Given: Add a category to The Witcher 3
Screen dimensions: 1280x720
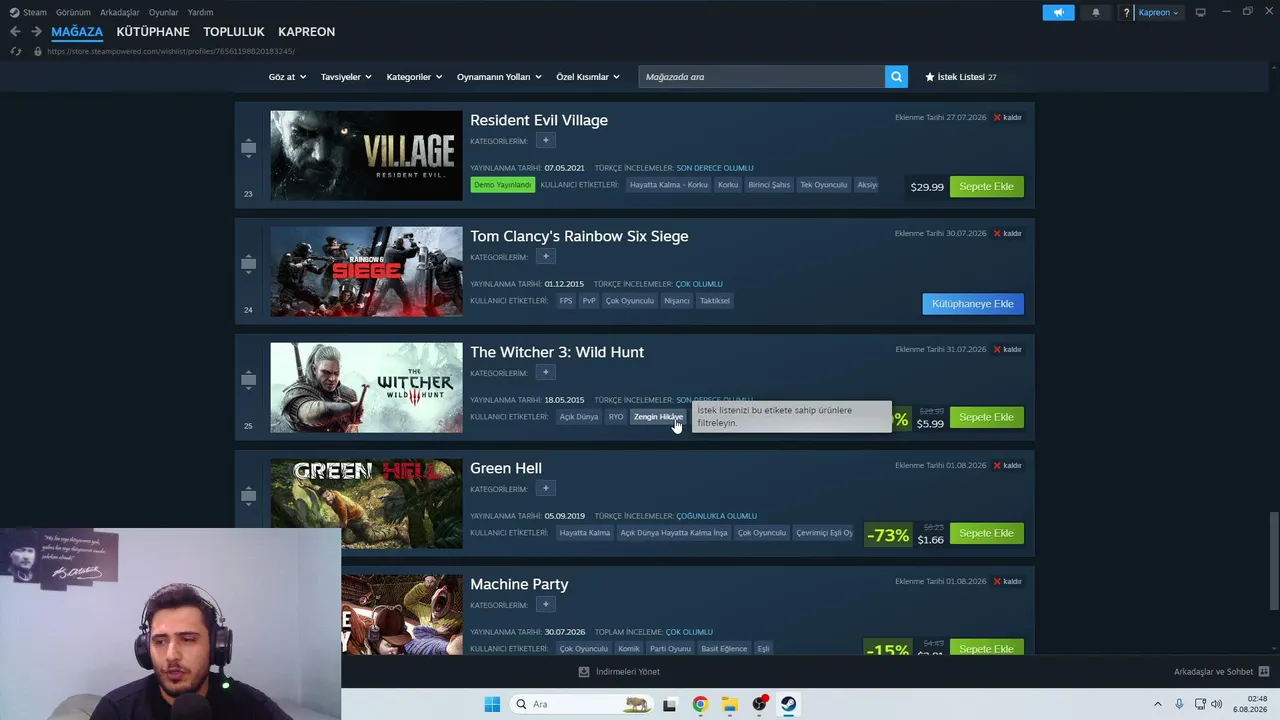Looking at the screenshot, I should click(545, 373).
